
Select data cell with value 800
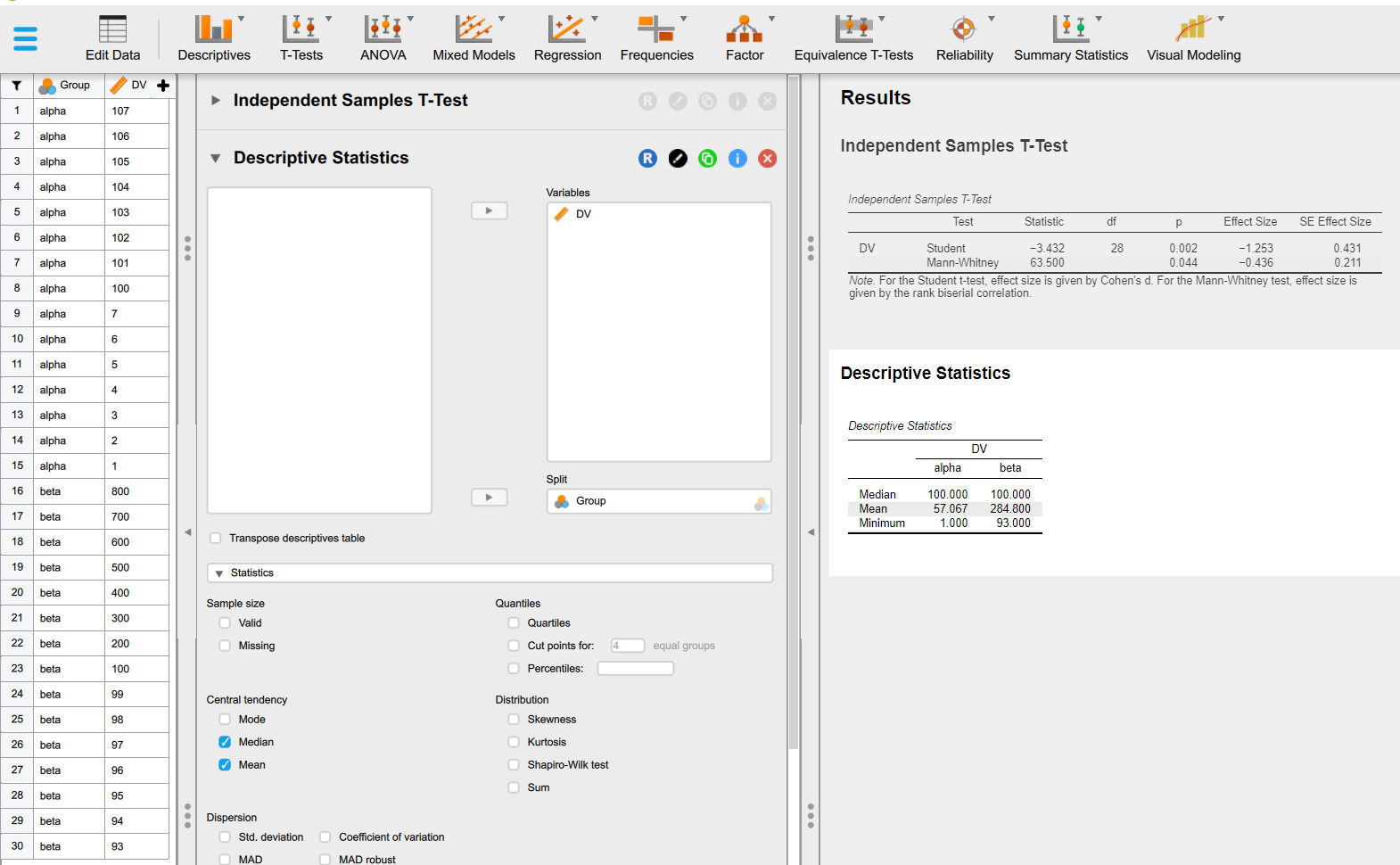pos(136,491)
